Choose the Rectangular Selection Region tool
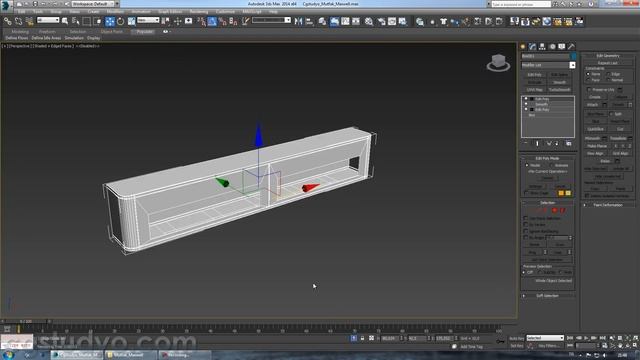 tap(87, 21)
